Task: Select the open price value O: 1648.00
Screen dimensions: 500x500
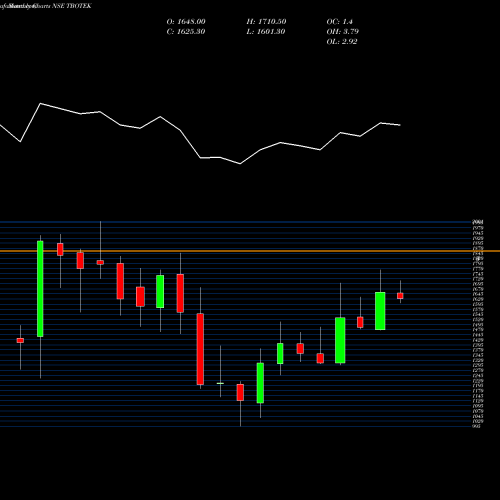Action: pos(186,21)
